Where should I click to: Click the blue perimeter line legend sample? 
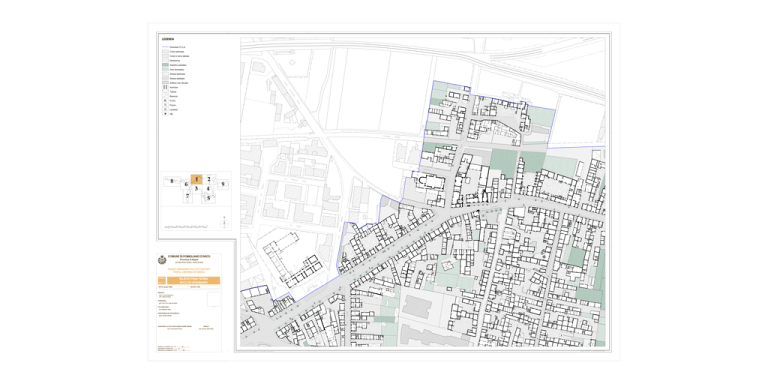coord(166,47)
